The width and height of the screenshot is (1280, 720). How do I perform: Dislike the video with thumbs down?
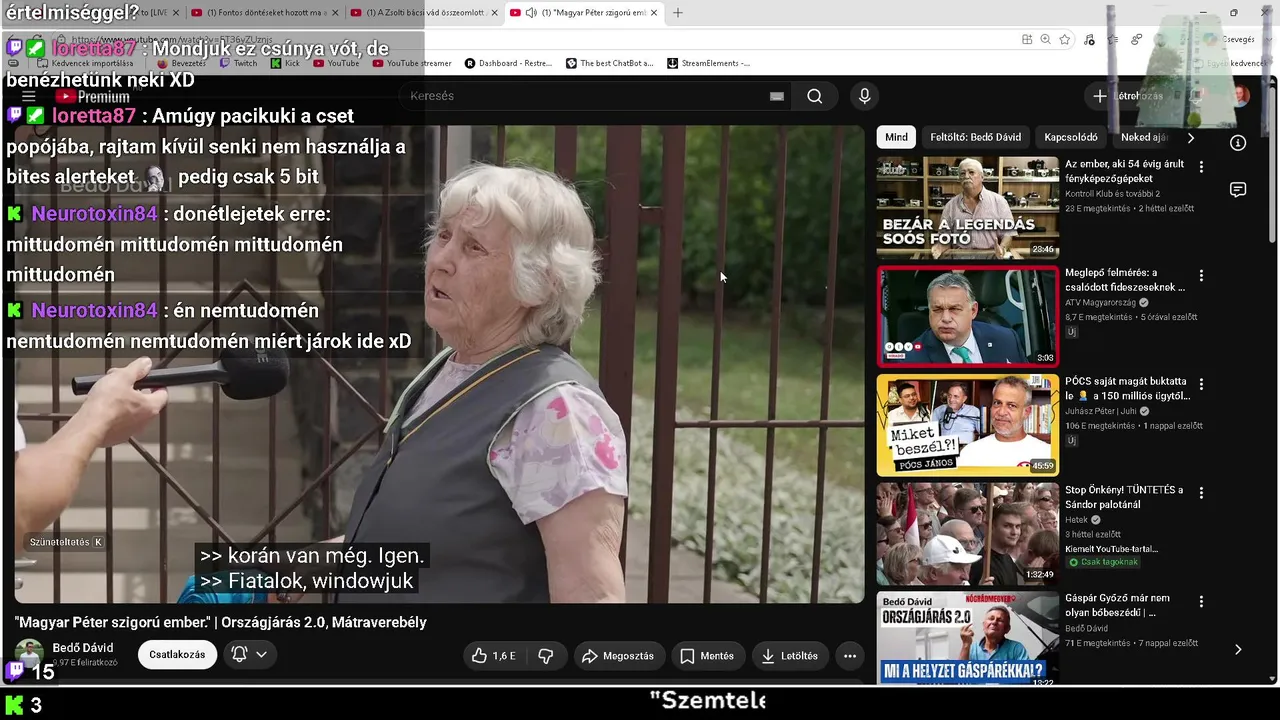point(546,656)
